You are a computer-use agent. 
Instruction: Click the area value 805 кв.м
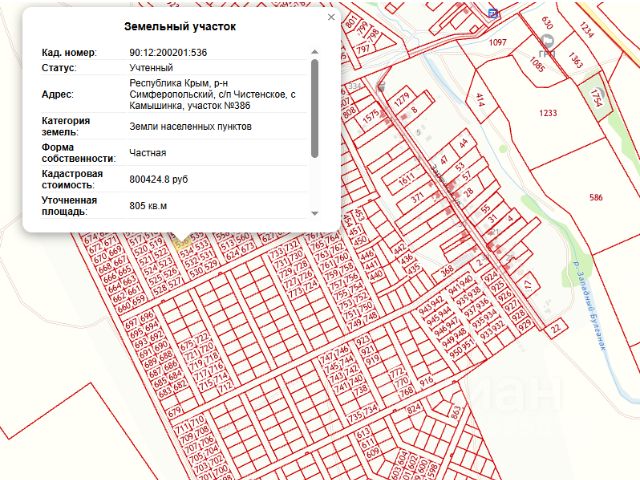click(148, 206)
